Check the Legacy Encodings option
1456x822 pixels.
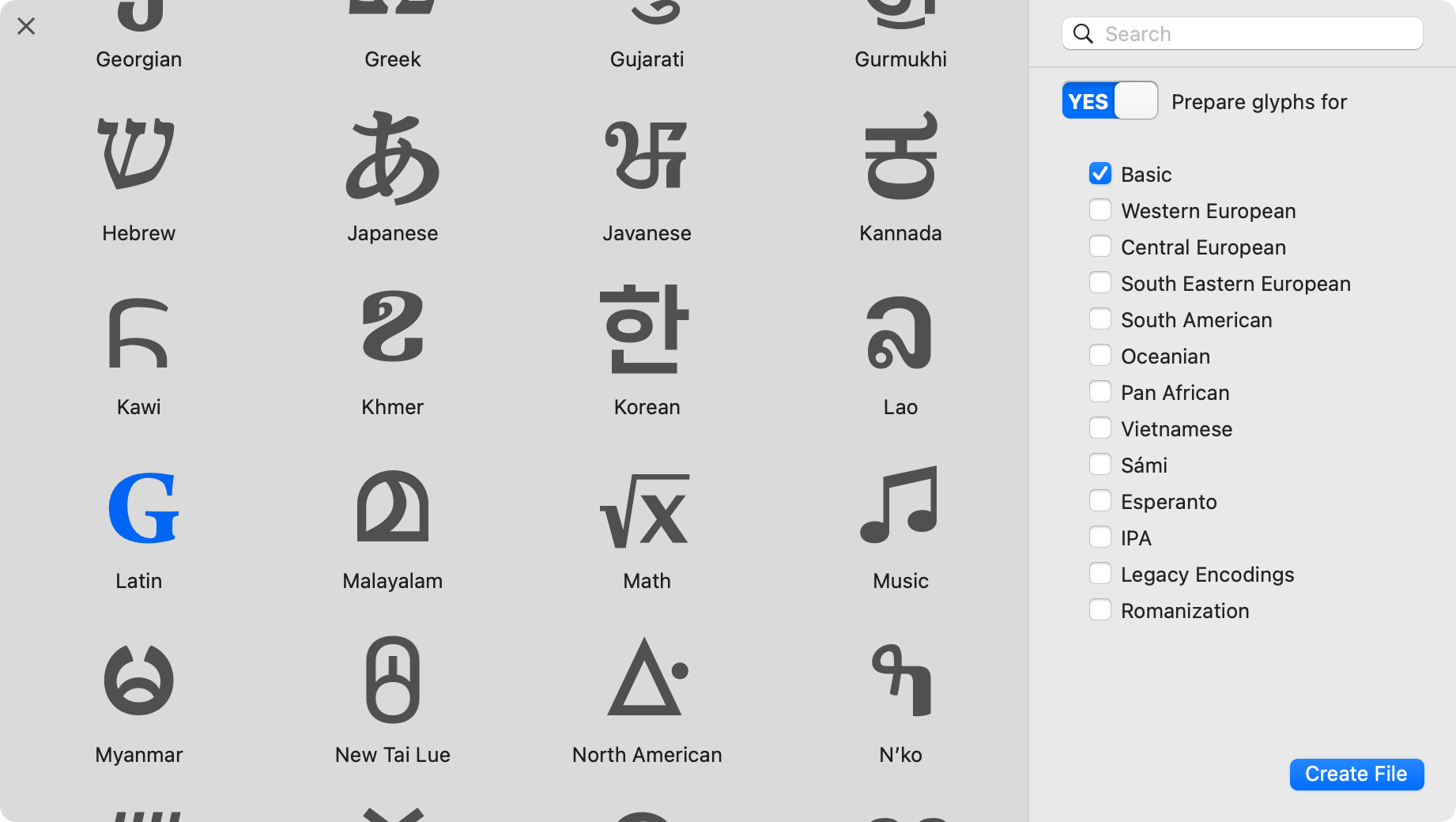[x=1100, y=574]
